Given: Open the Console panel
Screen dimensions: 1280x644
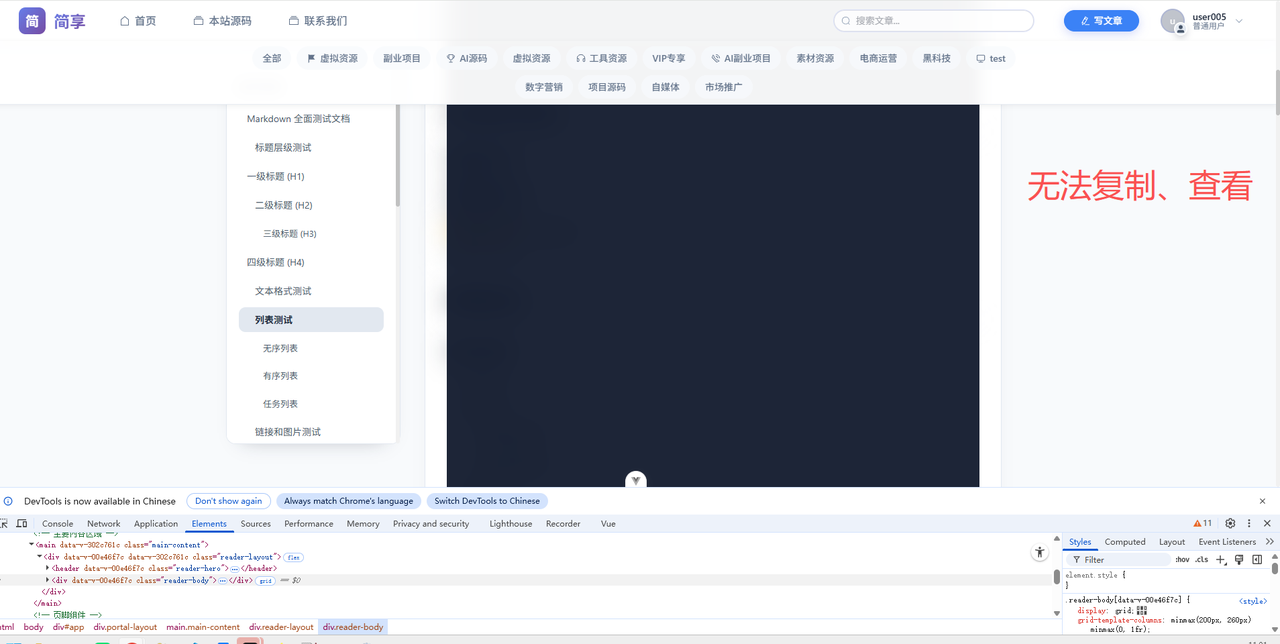Looking at the screenshot, I should coord(57,523).
